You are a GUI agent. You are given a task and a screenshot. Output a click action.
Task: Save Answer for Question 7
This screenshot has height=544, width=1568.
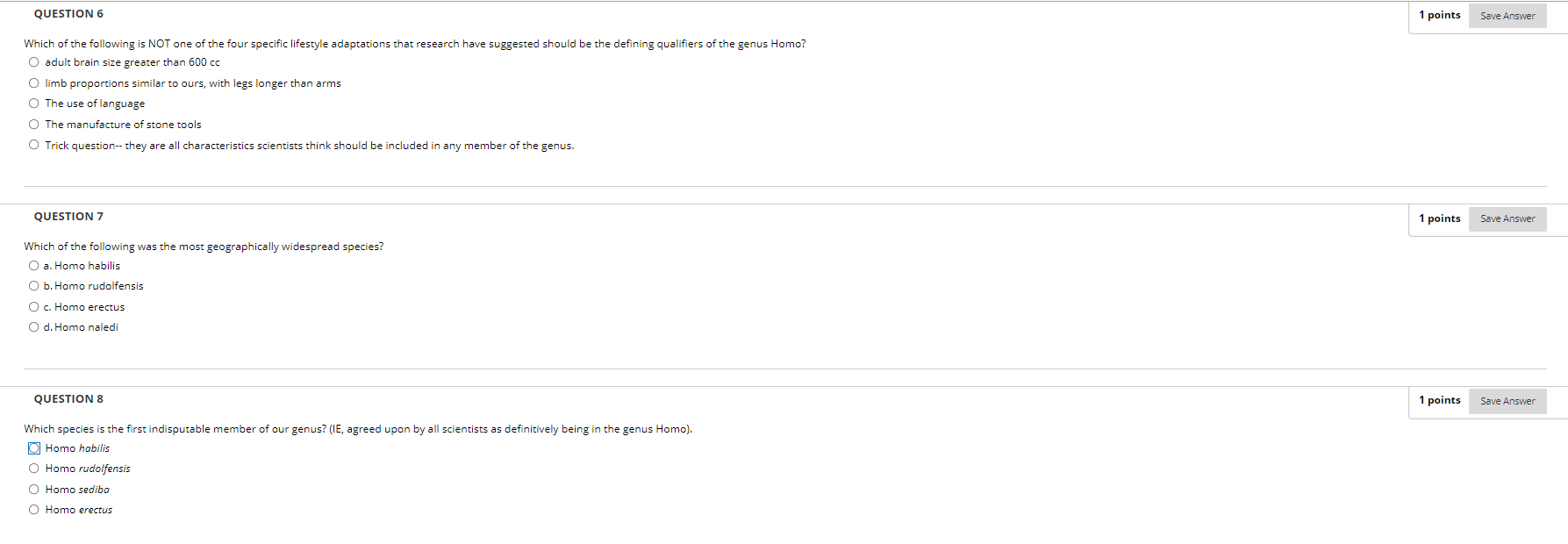coord(1507,218)
